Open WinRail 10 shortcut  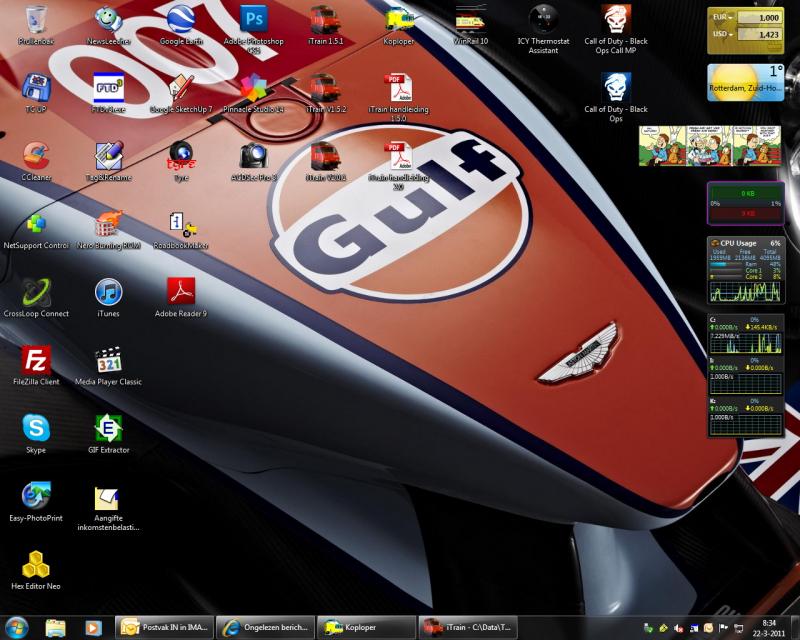(x=470, y=24)
